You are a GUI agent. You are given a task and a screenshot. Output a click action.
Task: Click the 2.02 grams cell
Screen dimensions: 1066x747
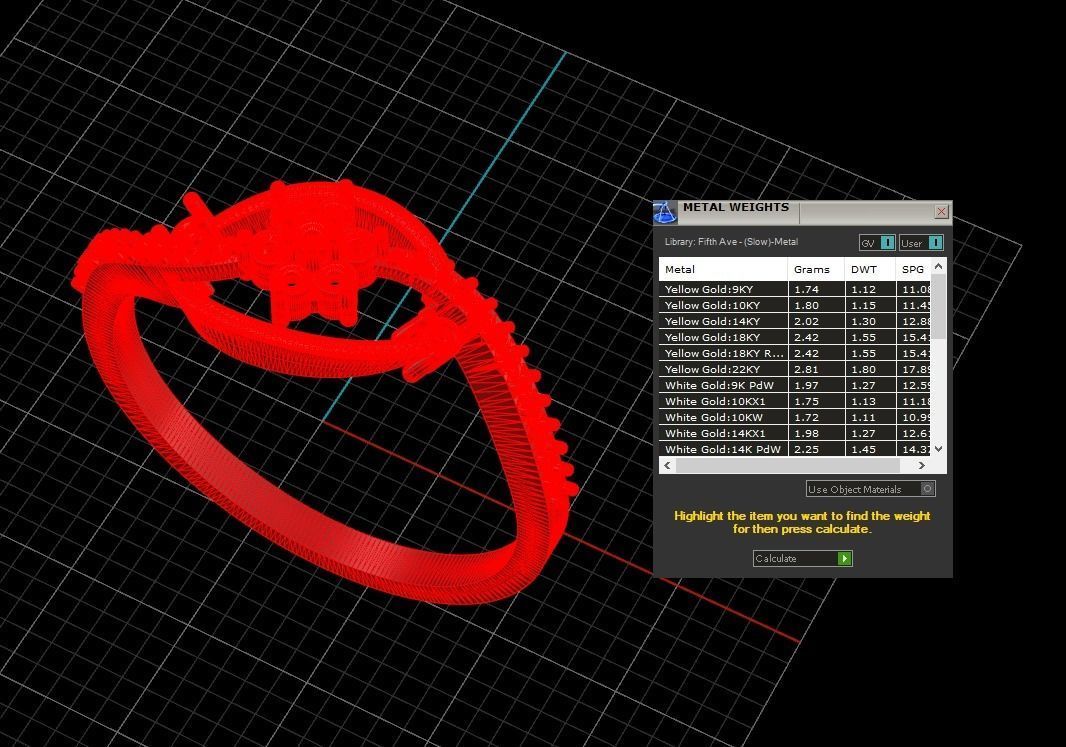pyautogui.click(x=816, y=321)
